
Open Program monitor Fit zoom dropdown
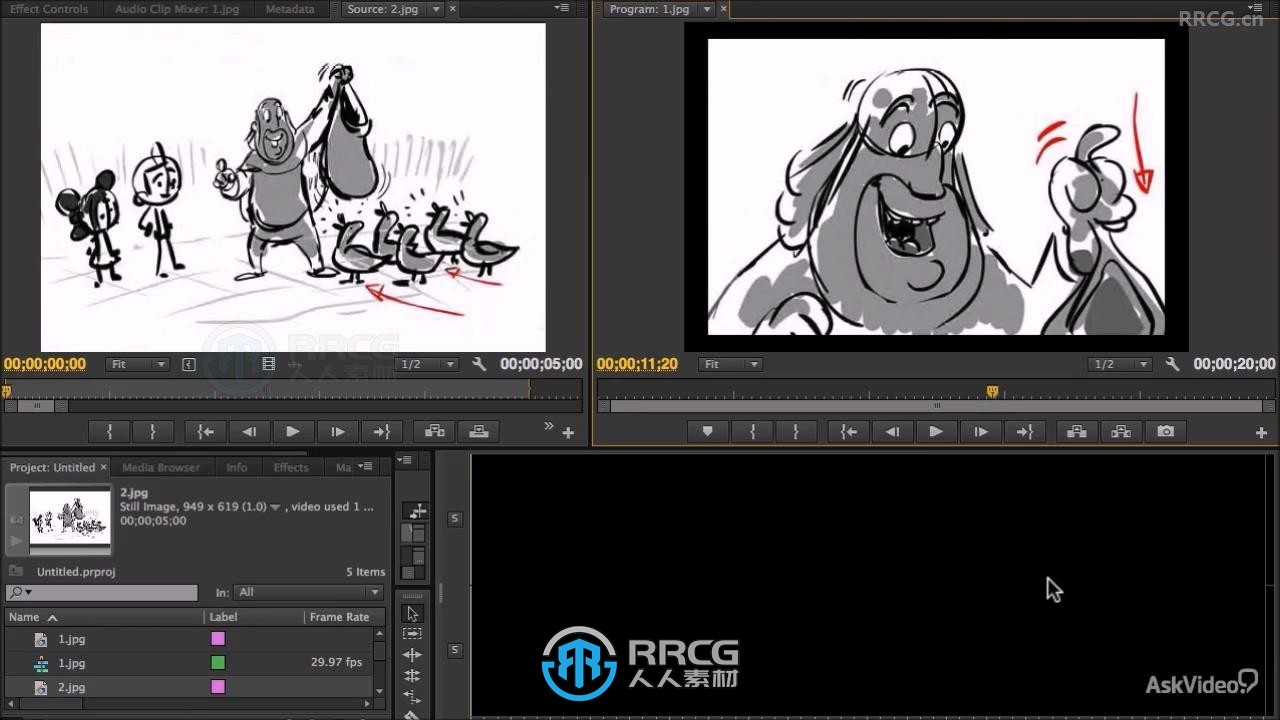(x=731, y=364)
